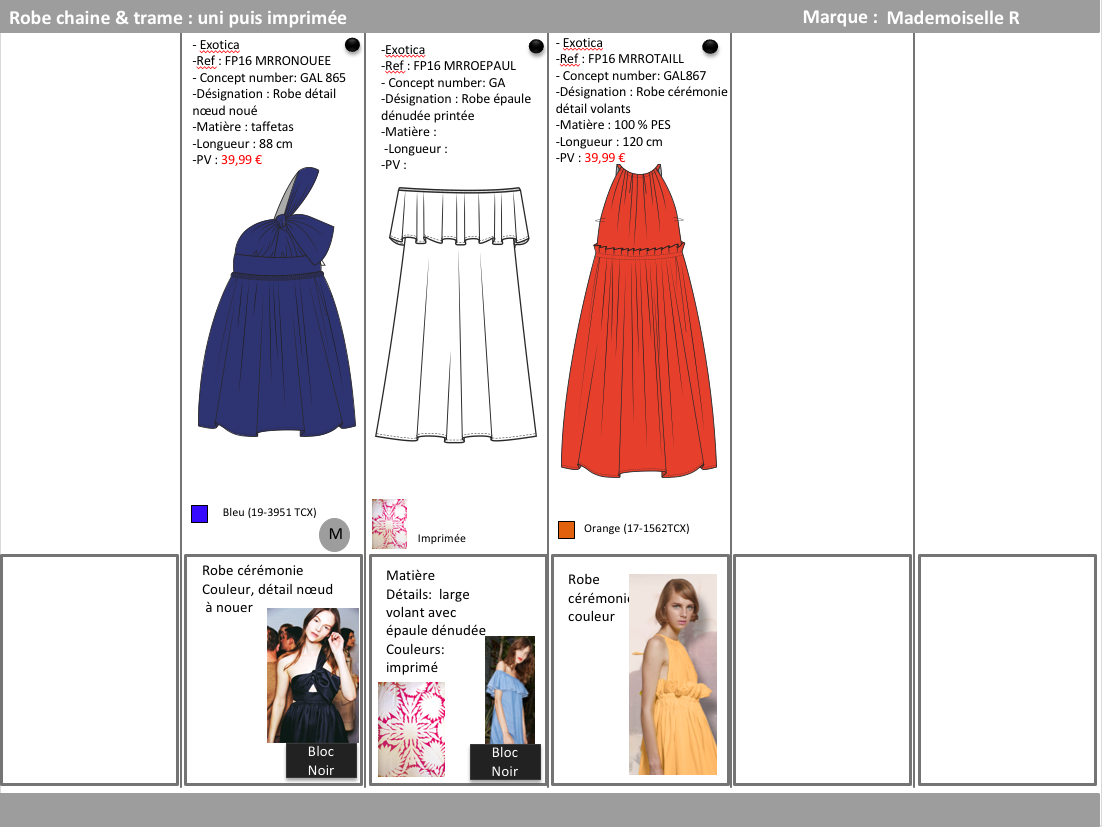1102x827 pixels.
Task: Click the empty note box right of yellow dress
Action: pyautogui.click(x=822, y=670)
